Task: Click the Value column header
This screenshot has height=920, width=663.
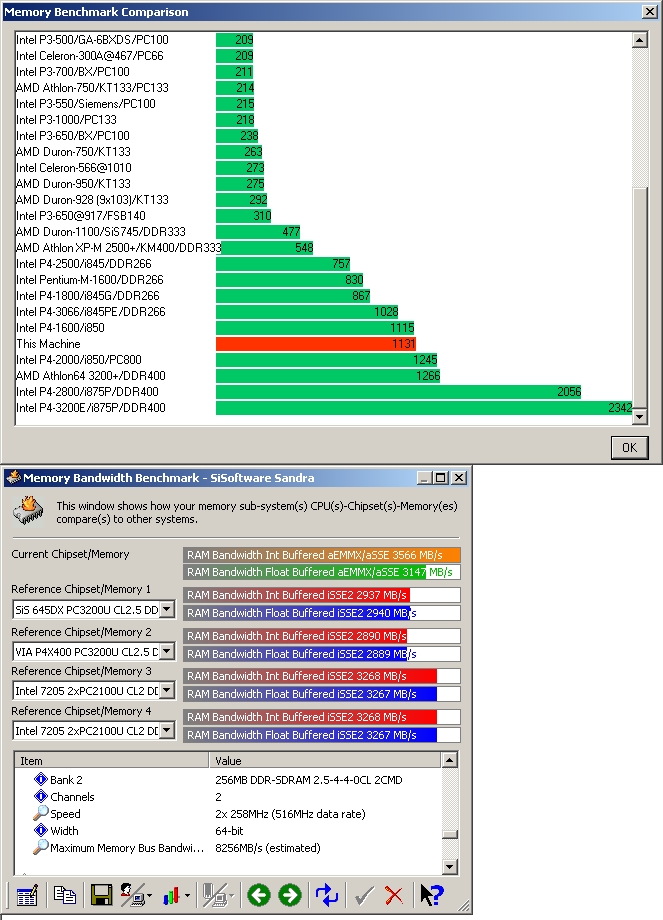Action: click(324, 760)
